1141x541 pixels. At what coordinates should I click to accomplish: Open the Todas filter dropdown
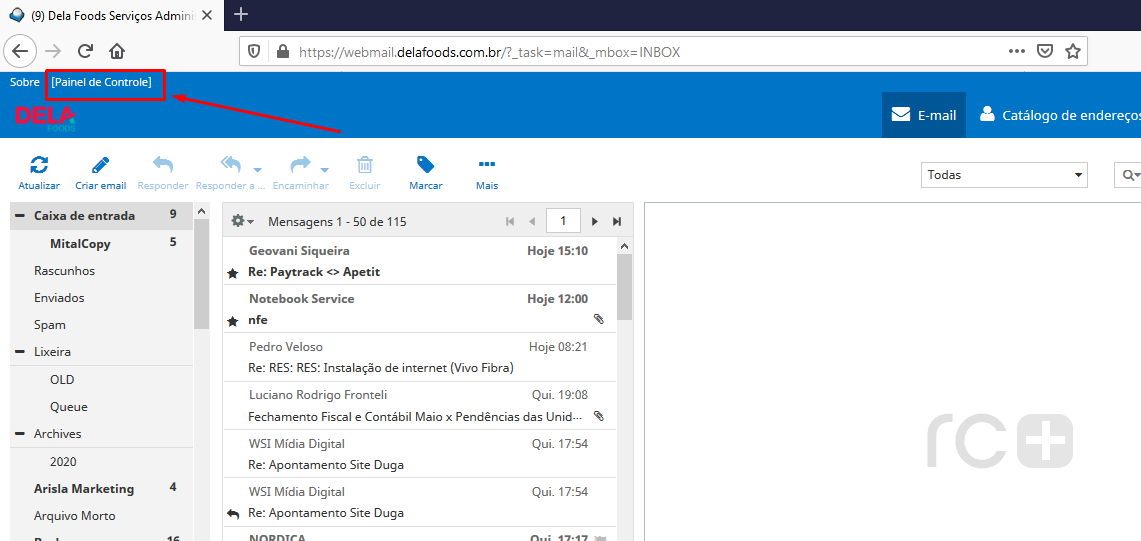(x=1004, y=175)
